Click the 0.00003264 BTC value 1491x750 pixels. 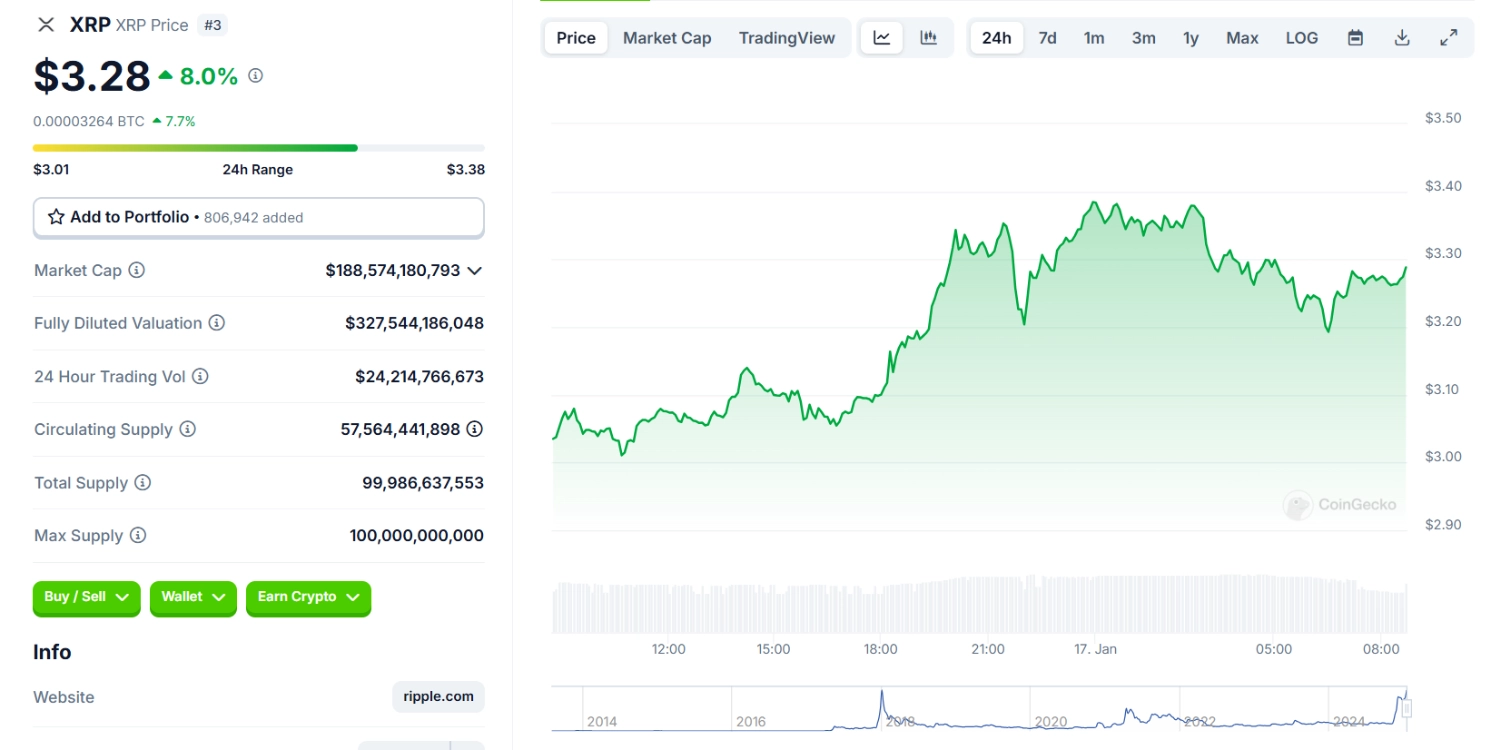[89, 121]
